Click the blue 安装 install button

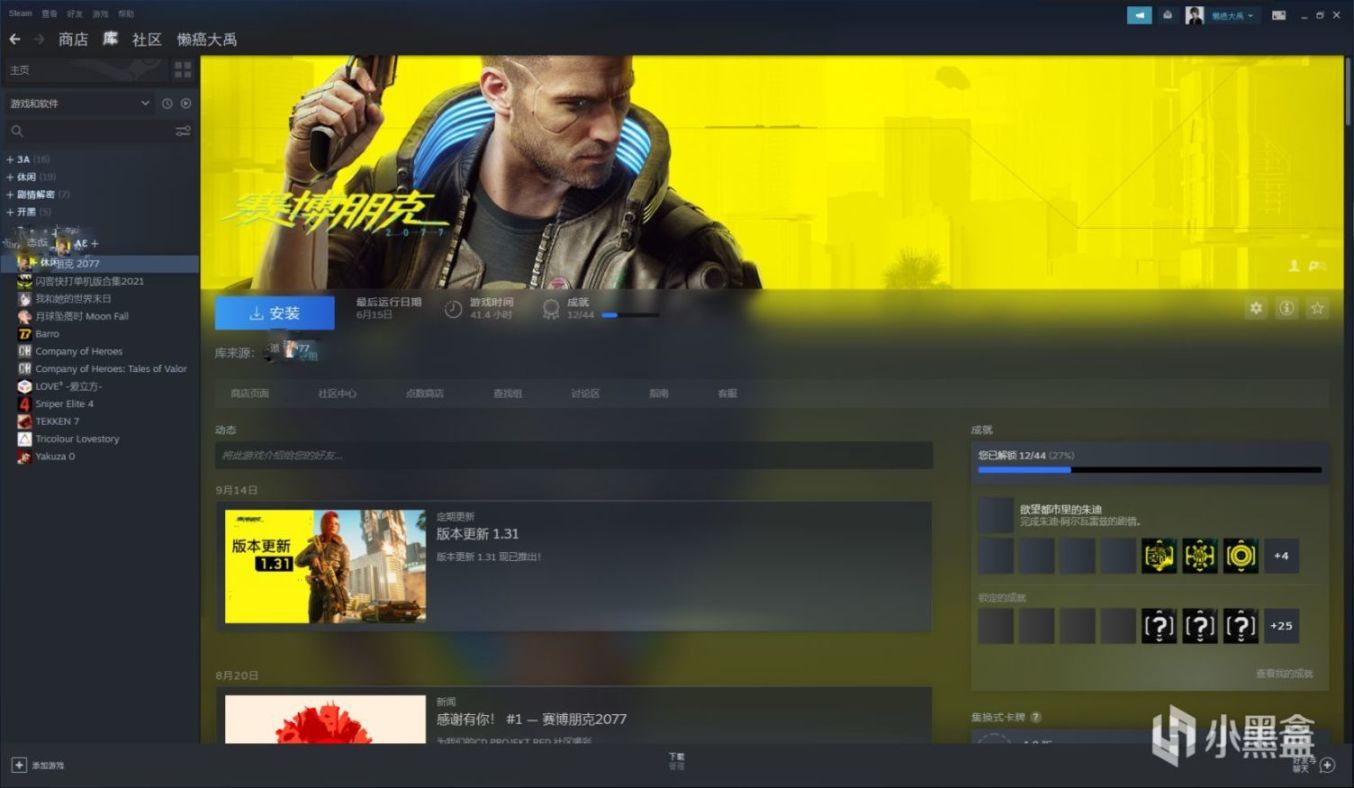pyautogui.click(x=275, y=313)
